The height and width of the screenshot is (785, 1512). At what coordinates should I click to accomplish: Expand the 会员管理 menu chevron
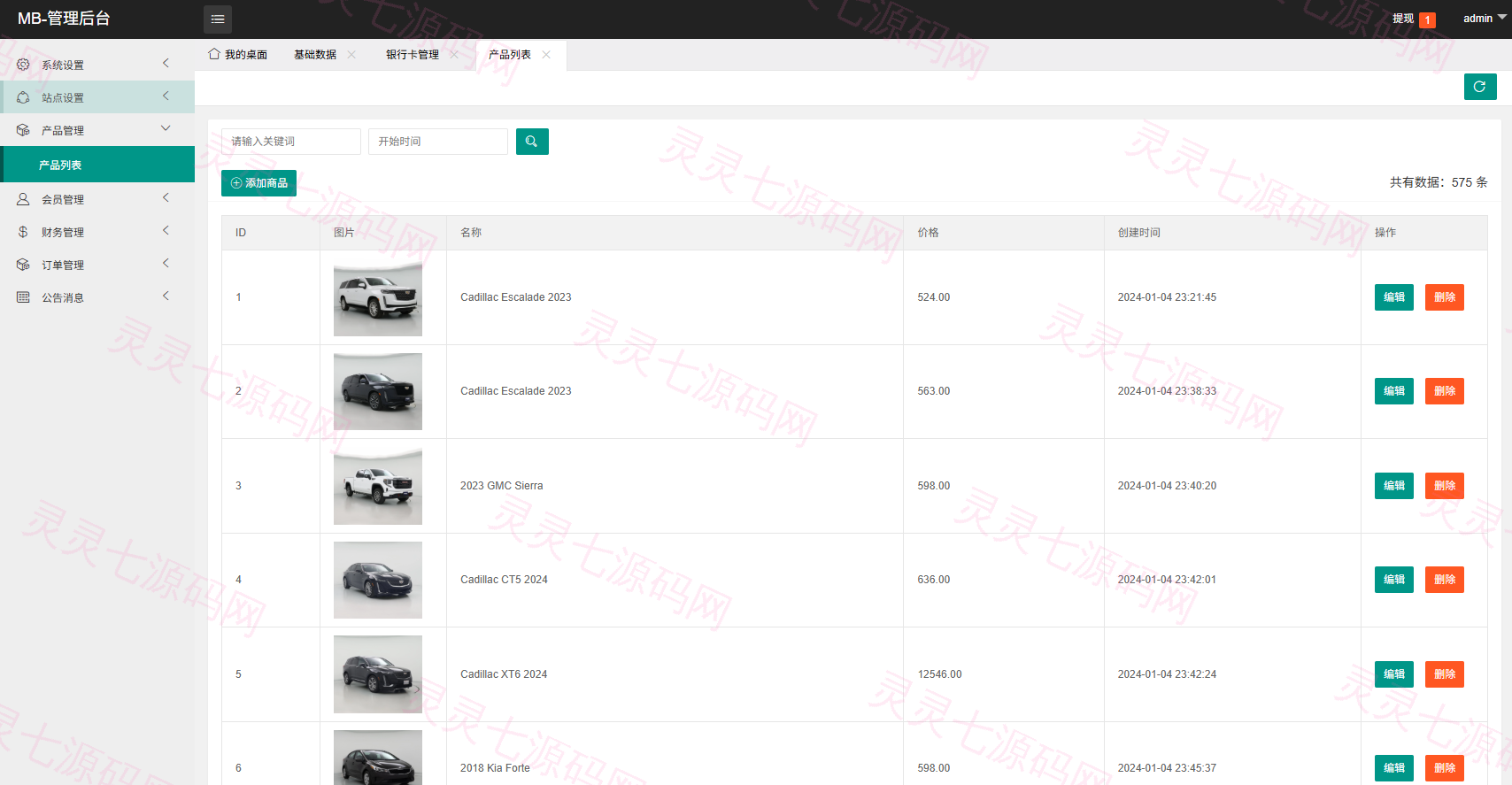tap(166, 198)
